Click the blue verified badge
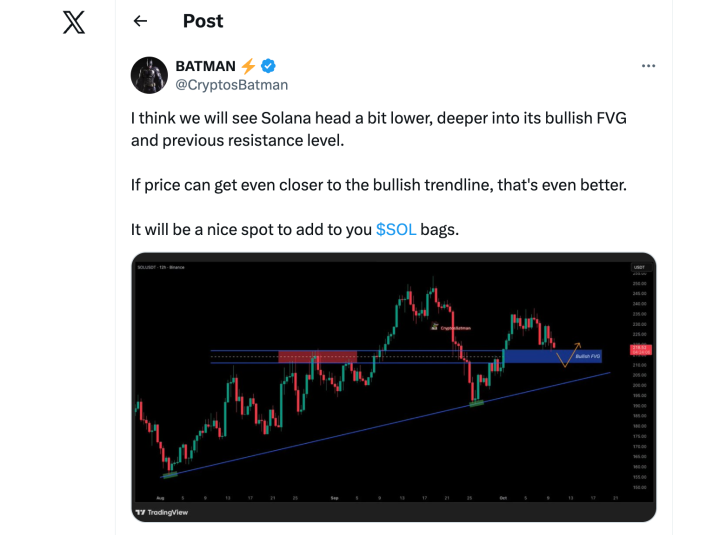 point(268,66)
